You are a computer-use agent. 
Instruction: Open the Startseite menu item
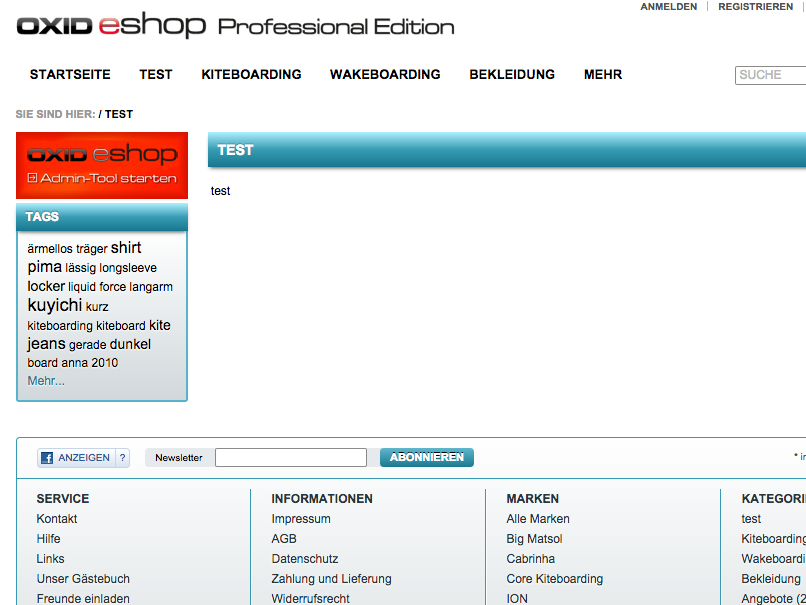click(x=70, y=75)
